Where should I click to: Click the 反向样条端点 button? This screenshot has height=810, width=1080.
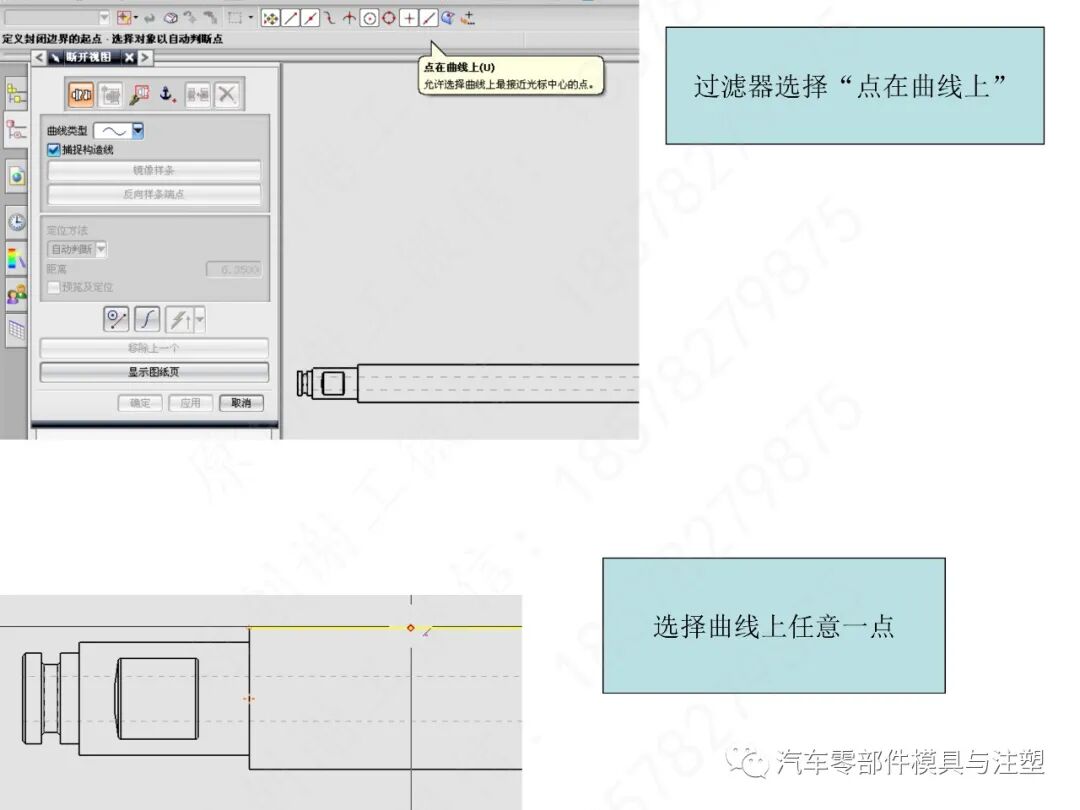(x=154, y=194)
